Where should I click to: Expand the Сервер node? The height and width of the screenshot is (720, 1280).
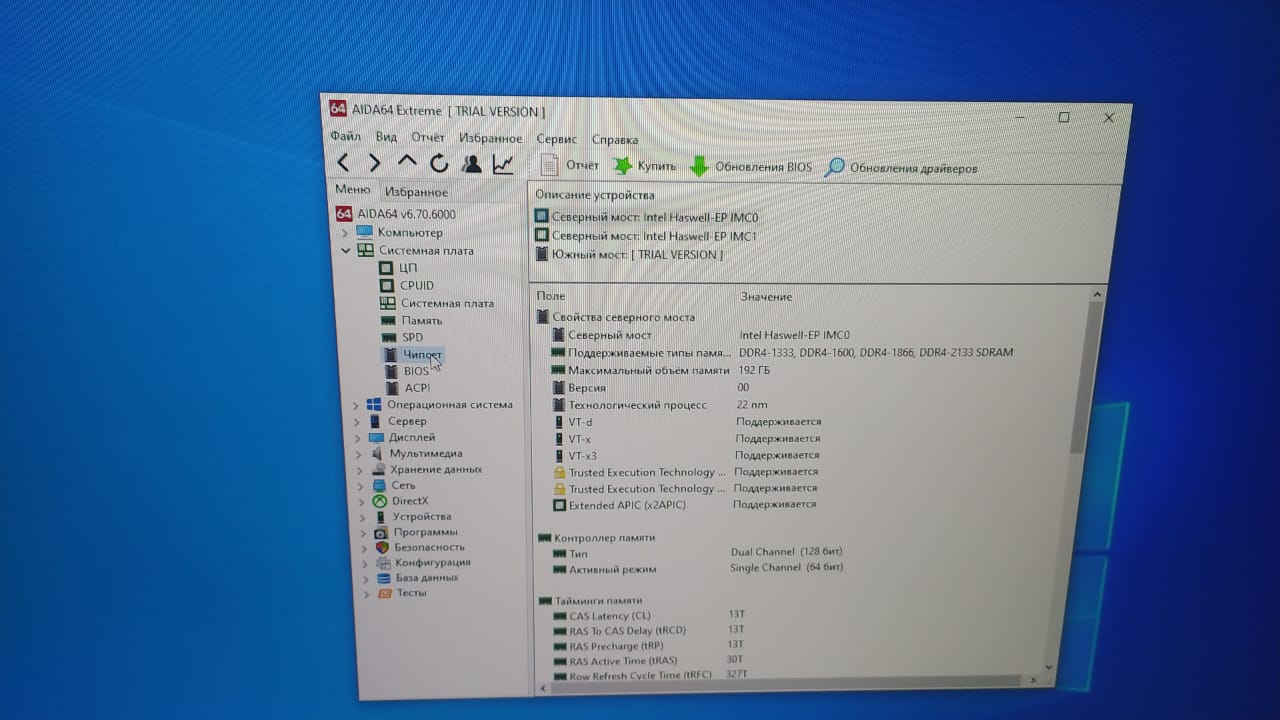(357, 422)
